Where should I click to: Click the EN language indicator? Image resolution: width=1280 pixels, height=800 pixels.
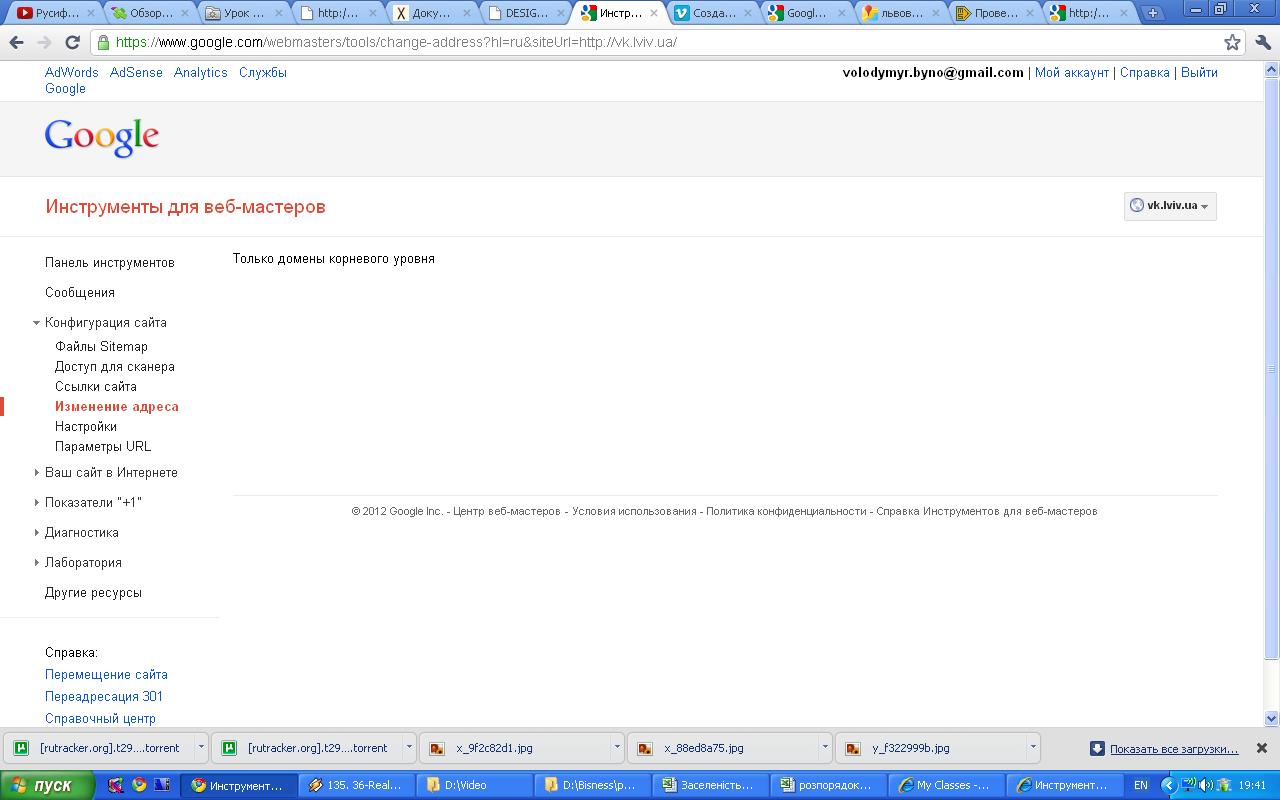point(1141,786)
